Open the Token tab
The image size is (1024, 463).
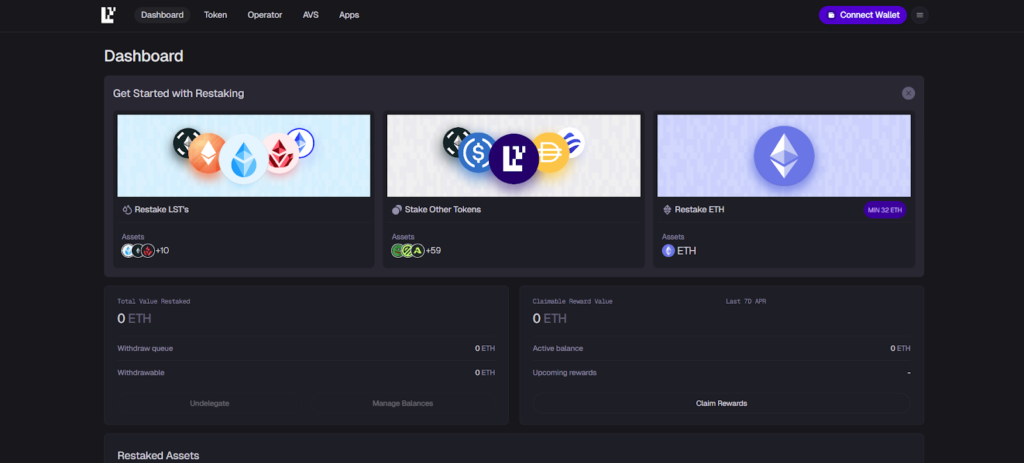pyautogui.click(x=215, y=15)
